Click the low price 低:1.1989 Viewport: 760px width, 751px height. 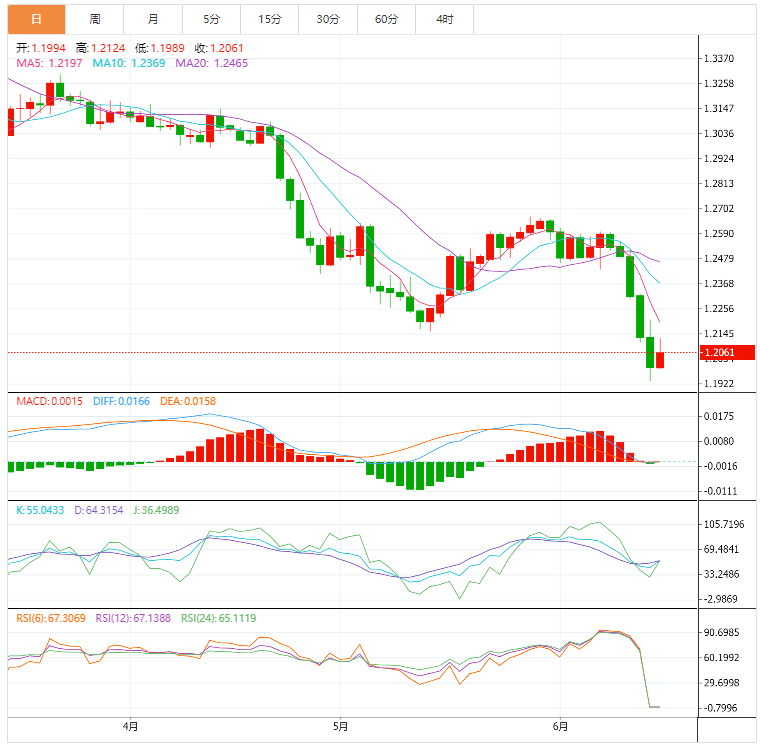tap(160, 48)
